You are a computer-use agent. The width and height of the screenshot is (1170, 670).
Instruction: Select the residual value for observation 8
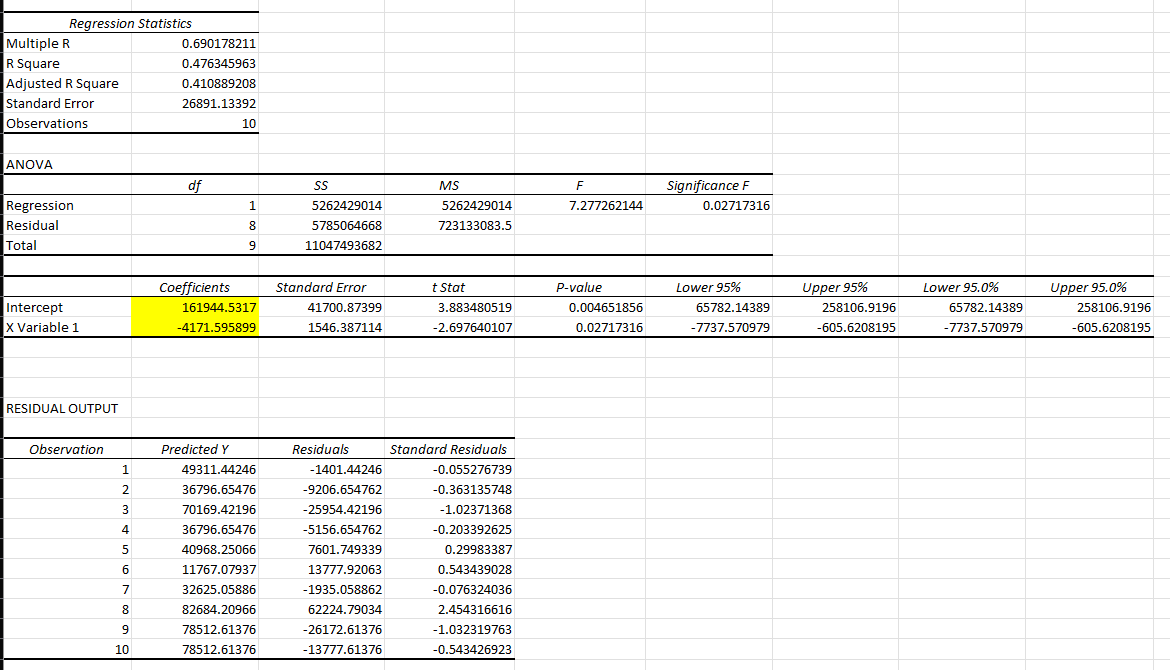click(x=324, y=609)
